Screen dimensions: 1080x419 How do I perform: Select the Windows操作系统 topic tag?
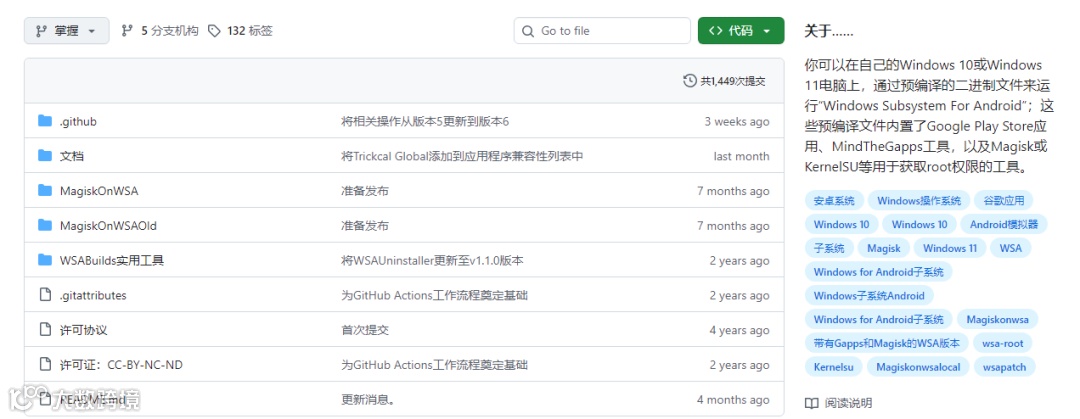[x=919, y=201]
